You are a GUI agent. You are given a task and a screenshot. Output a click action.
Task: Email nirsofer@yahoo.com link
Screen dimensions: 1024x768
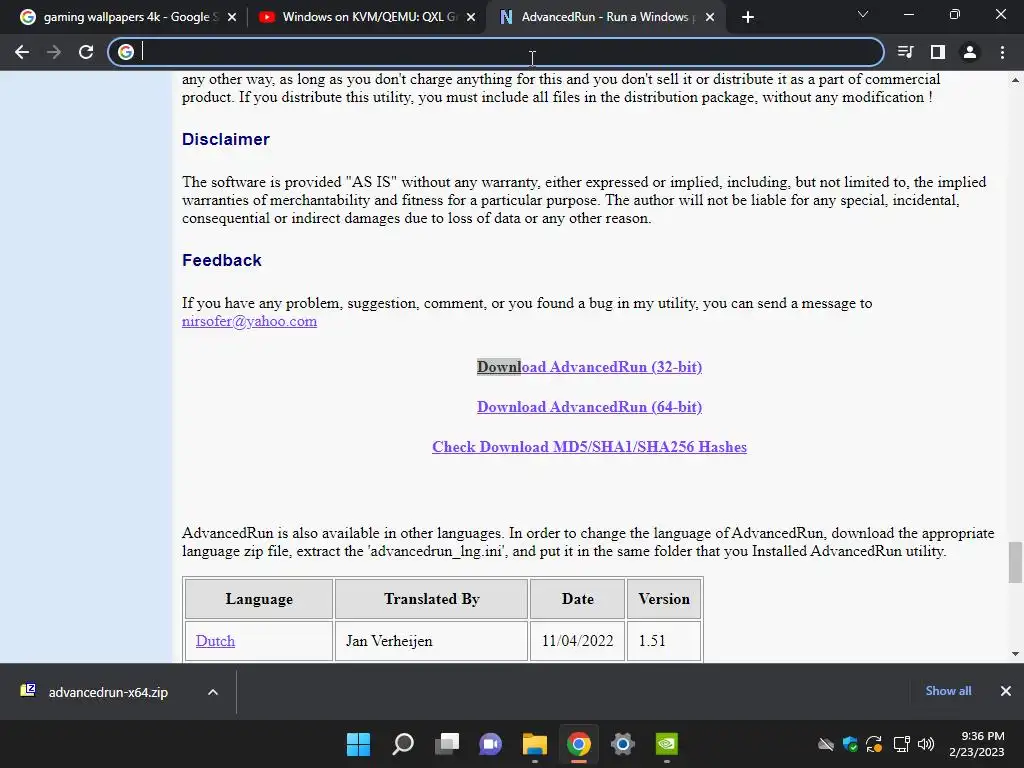click(x=249, y=321)
